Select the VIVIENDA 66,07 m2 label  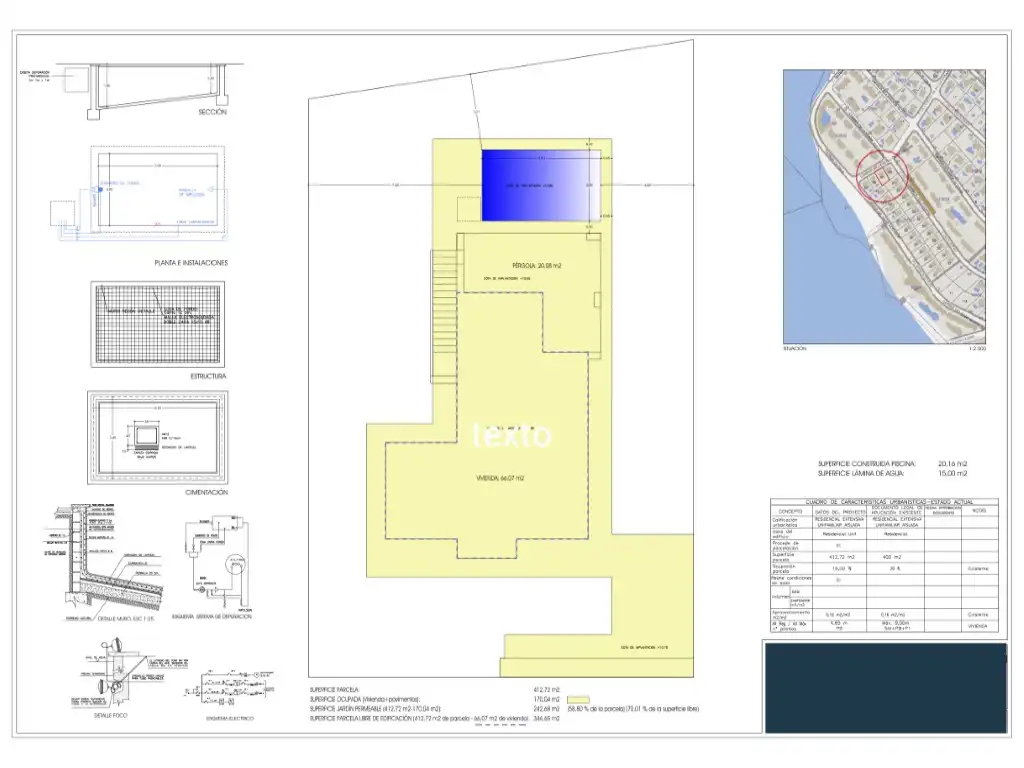click(500, 478)
